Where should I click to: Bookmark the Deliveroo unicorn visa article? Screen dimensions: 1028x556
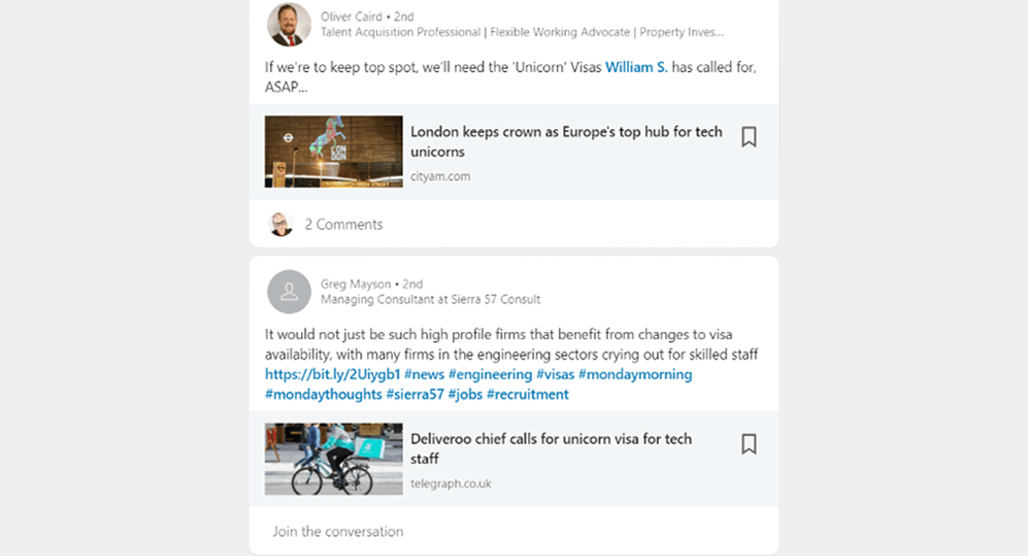[749, 444]
